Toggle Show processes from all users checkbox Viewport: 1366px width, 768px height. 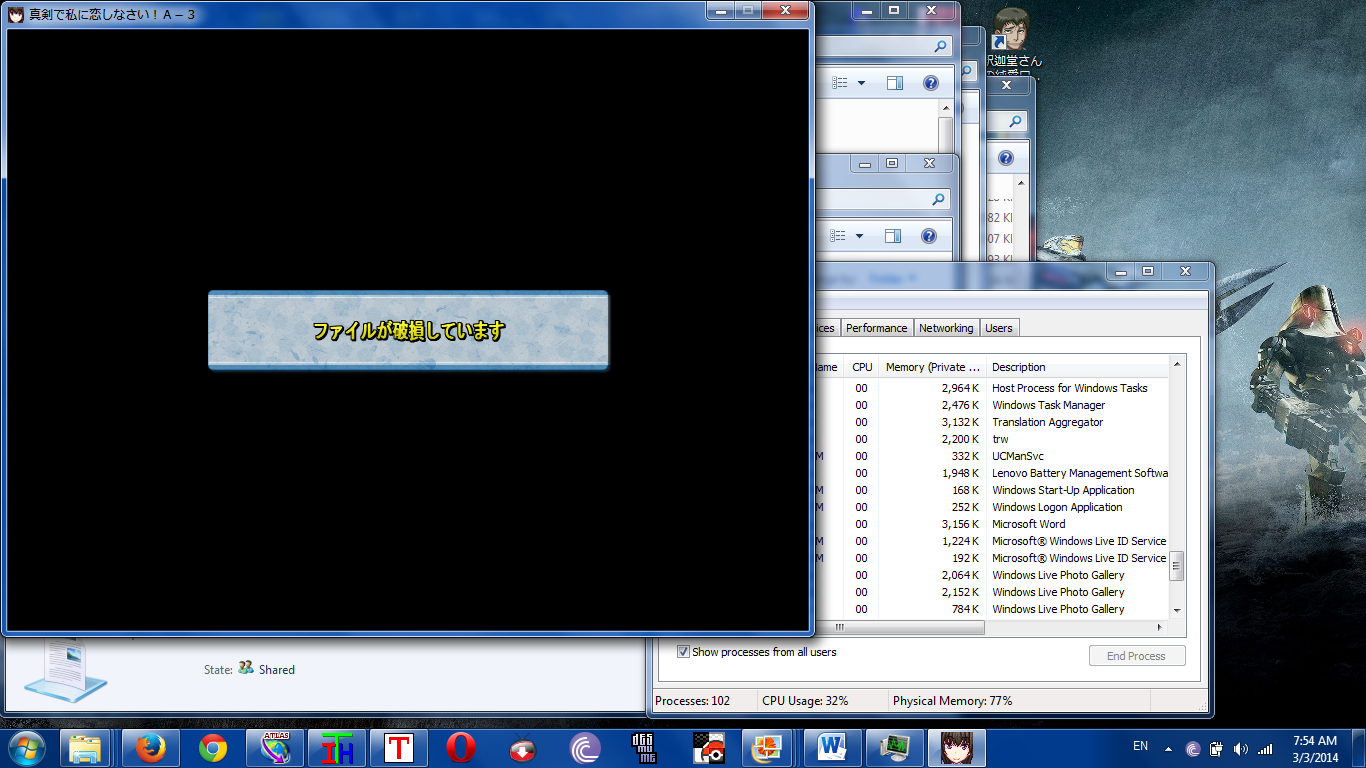pyautogui.click(x=684, y=652)
